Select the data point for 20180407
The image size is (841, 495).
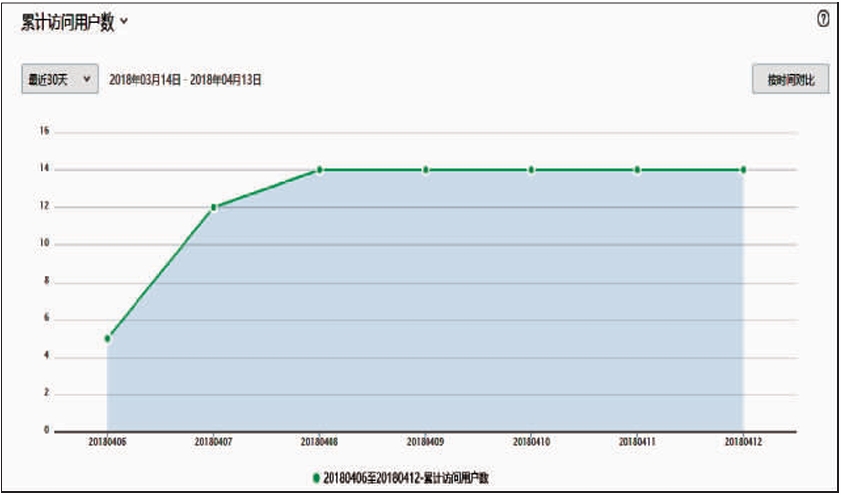tap(213, 207)
